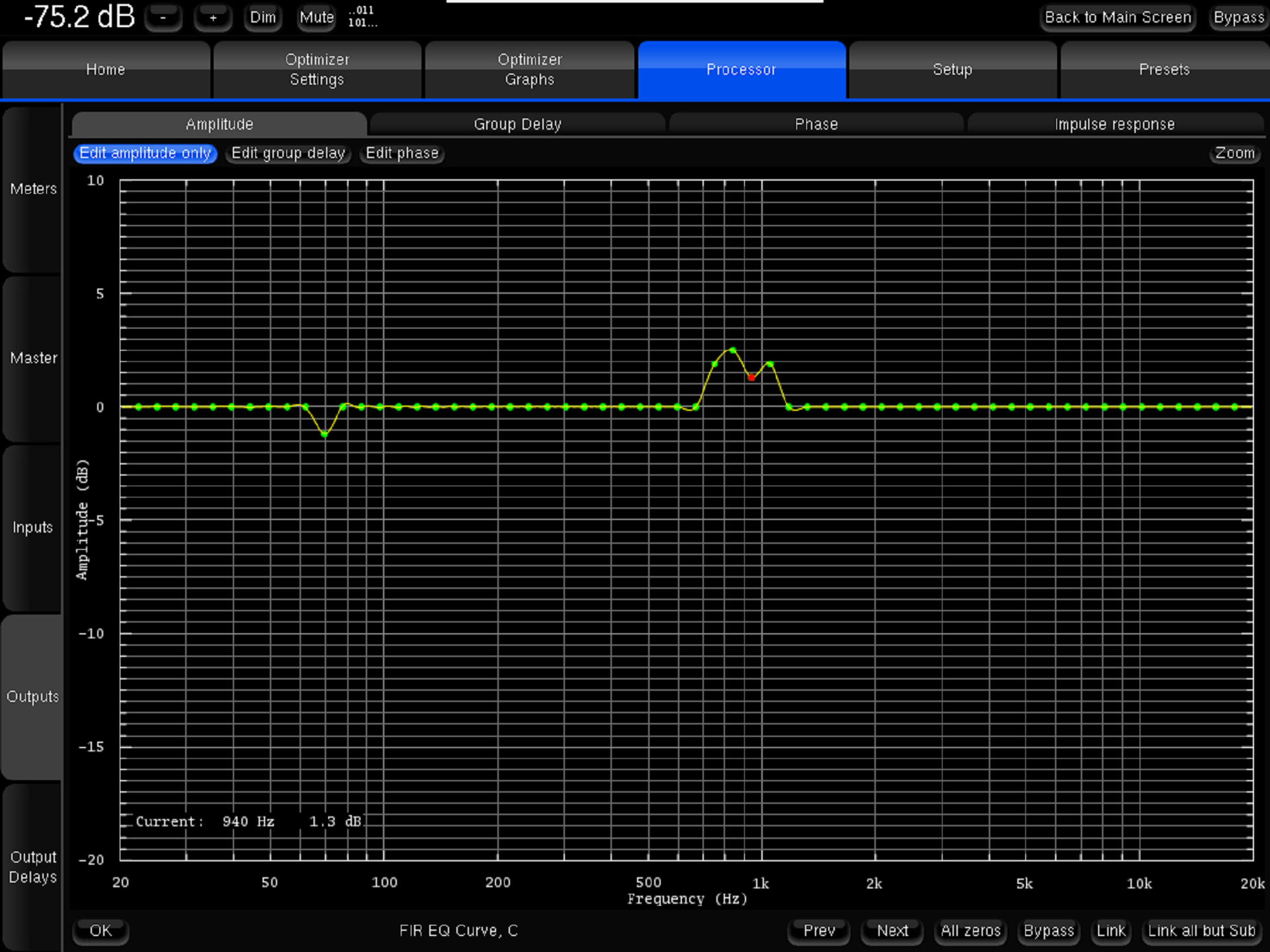
Task: Click the peak EQ point near 850 Hz
Action: [x=732, y=350]
